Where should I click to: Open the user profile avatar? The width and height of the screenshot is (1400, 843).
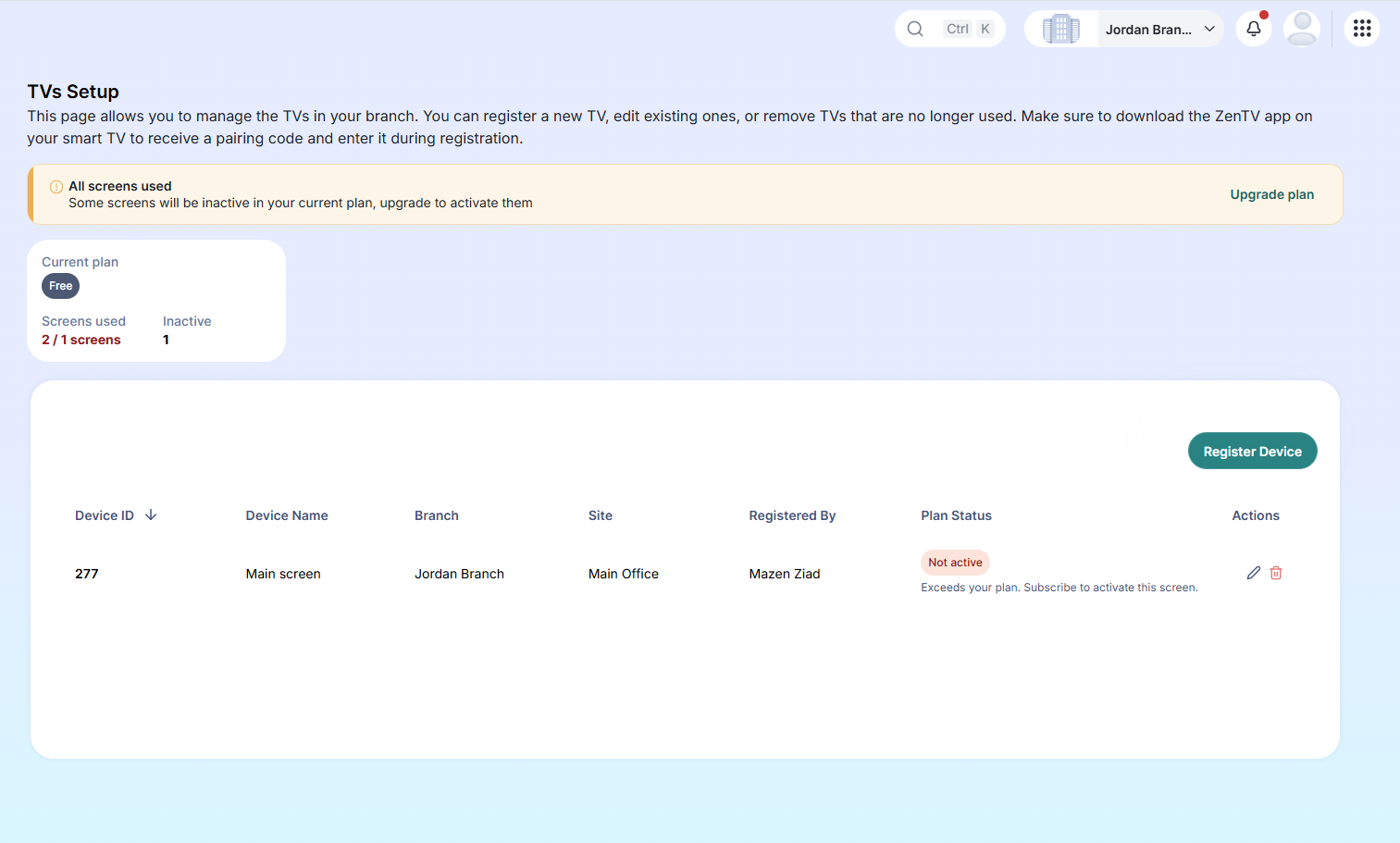[1302, 29]
